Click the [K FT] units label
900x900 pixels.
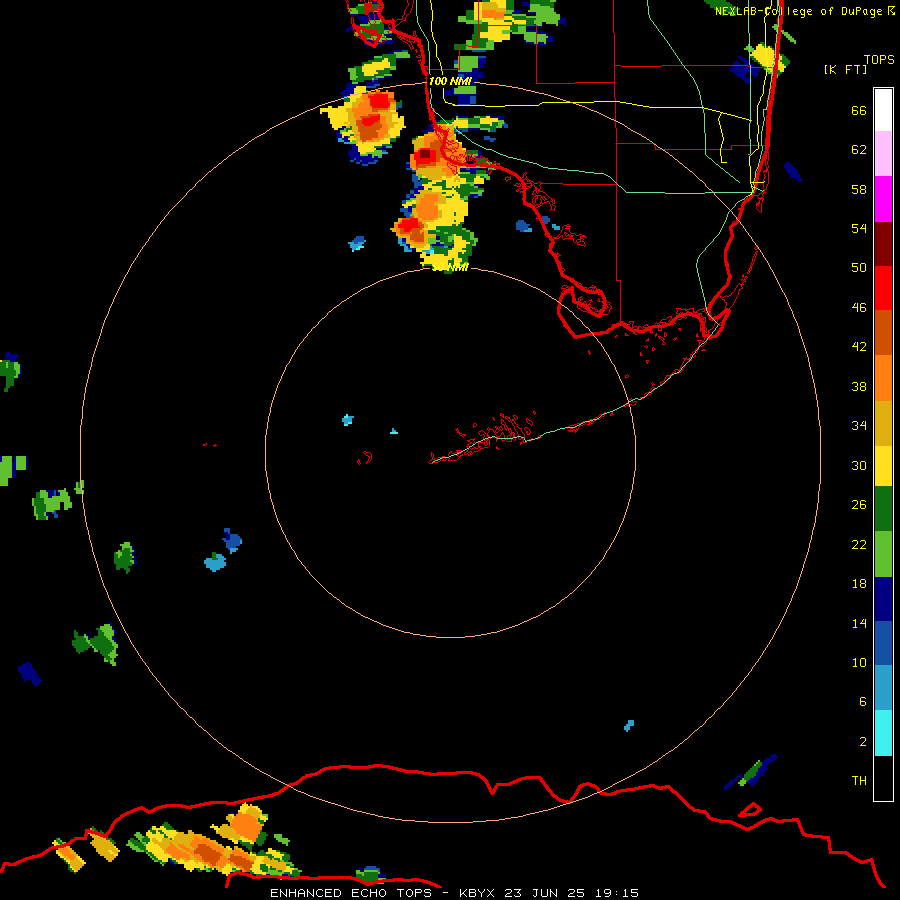tap(845, 69)
